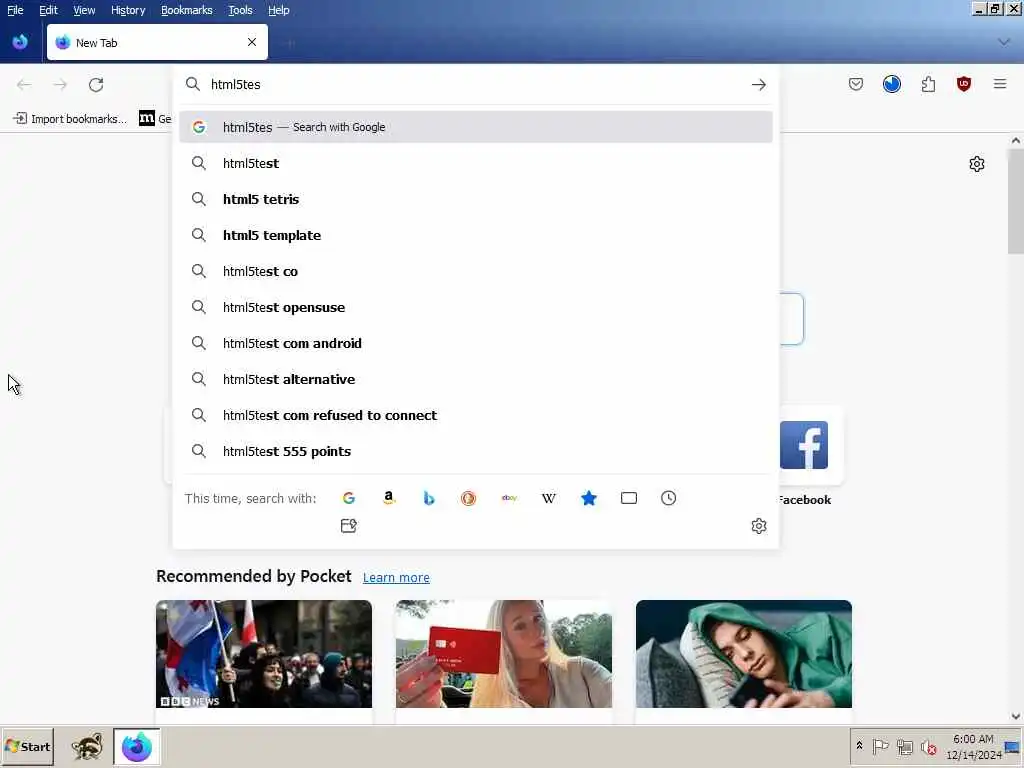Search open tabs via tabs icon

629,498
